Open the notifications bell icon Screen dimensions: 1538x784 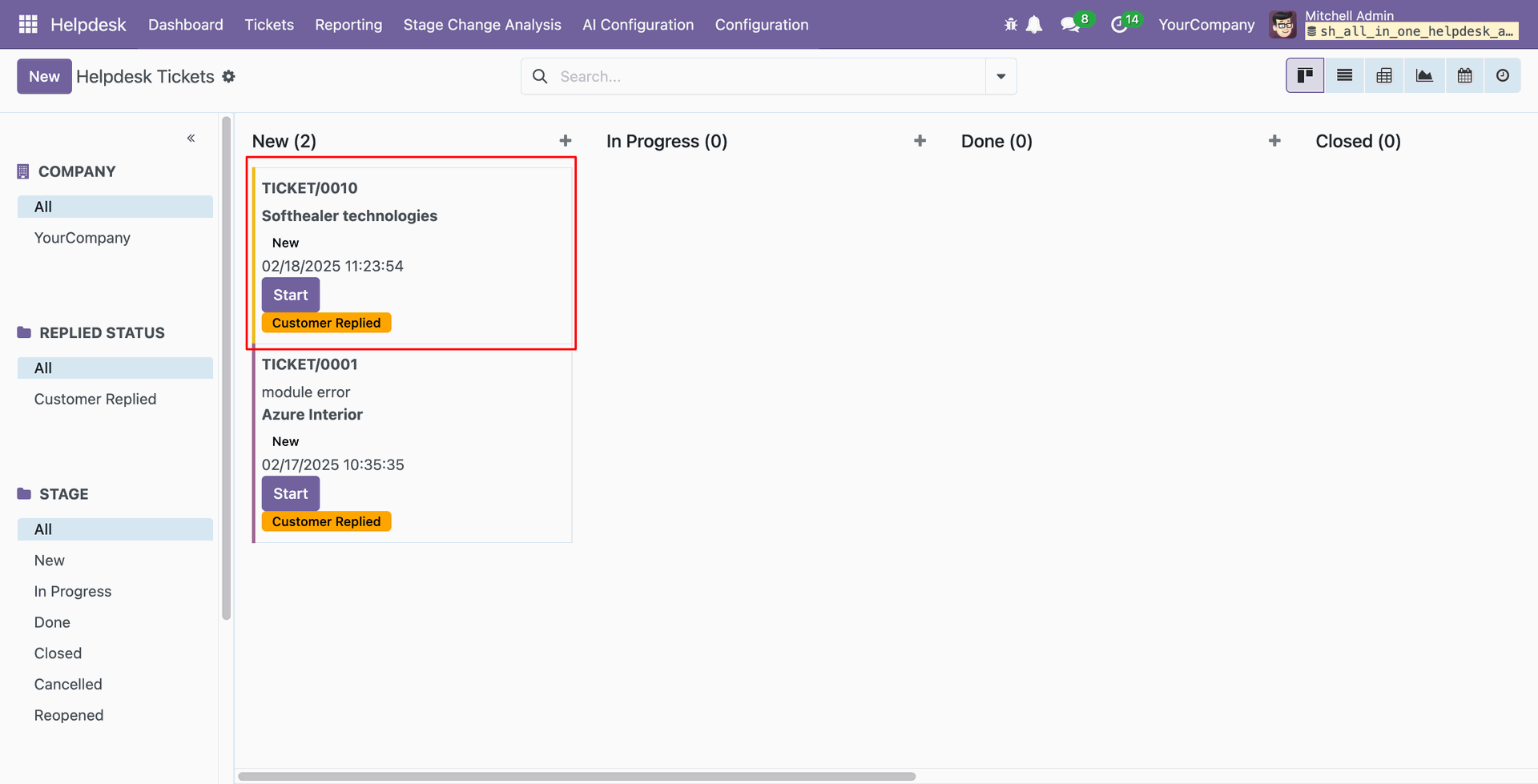pos(1034,25)
